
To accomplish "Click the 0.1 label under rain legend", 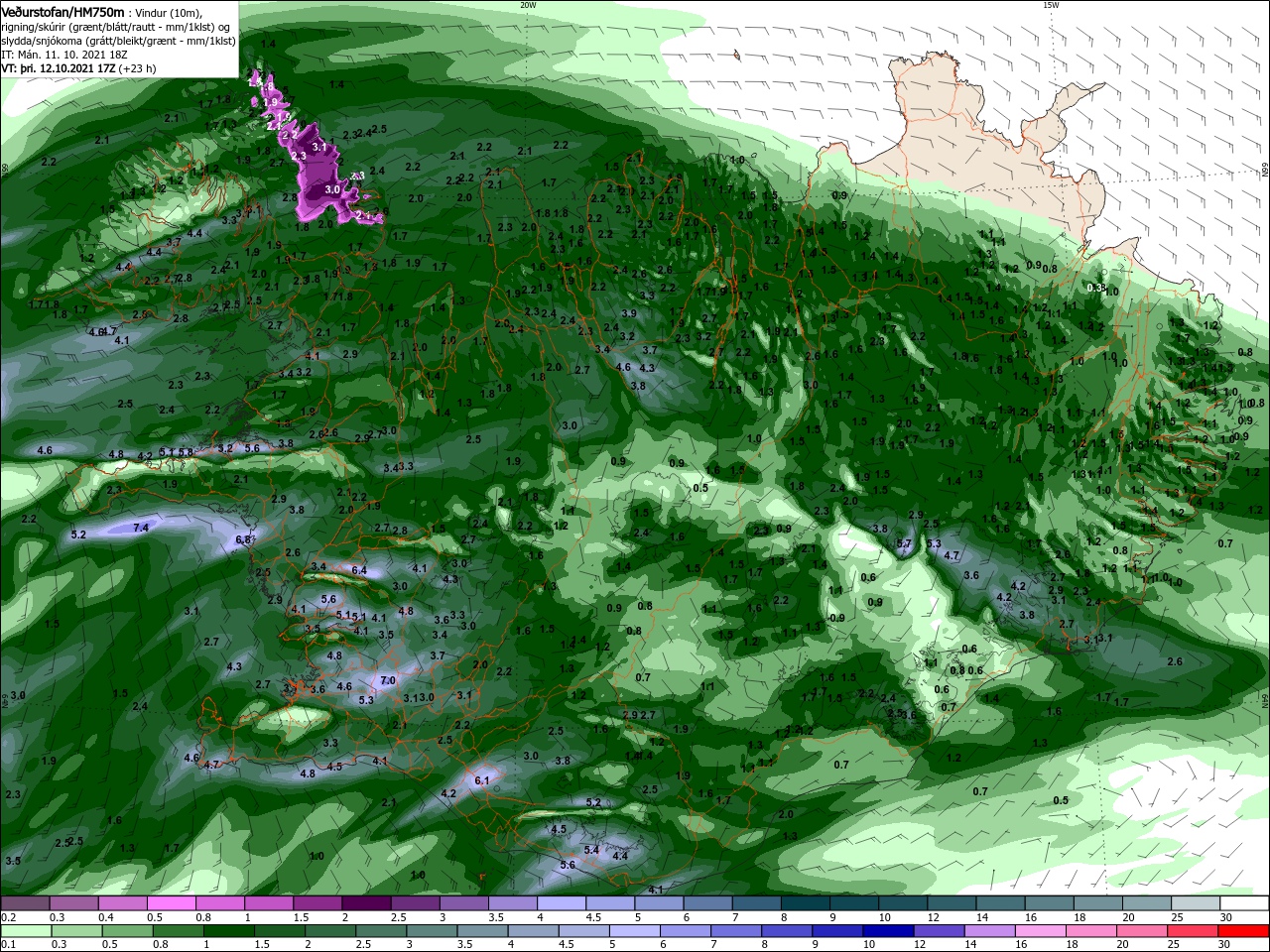I will tap(8, 945).
